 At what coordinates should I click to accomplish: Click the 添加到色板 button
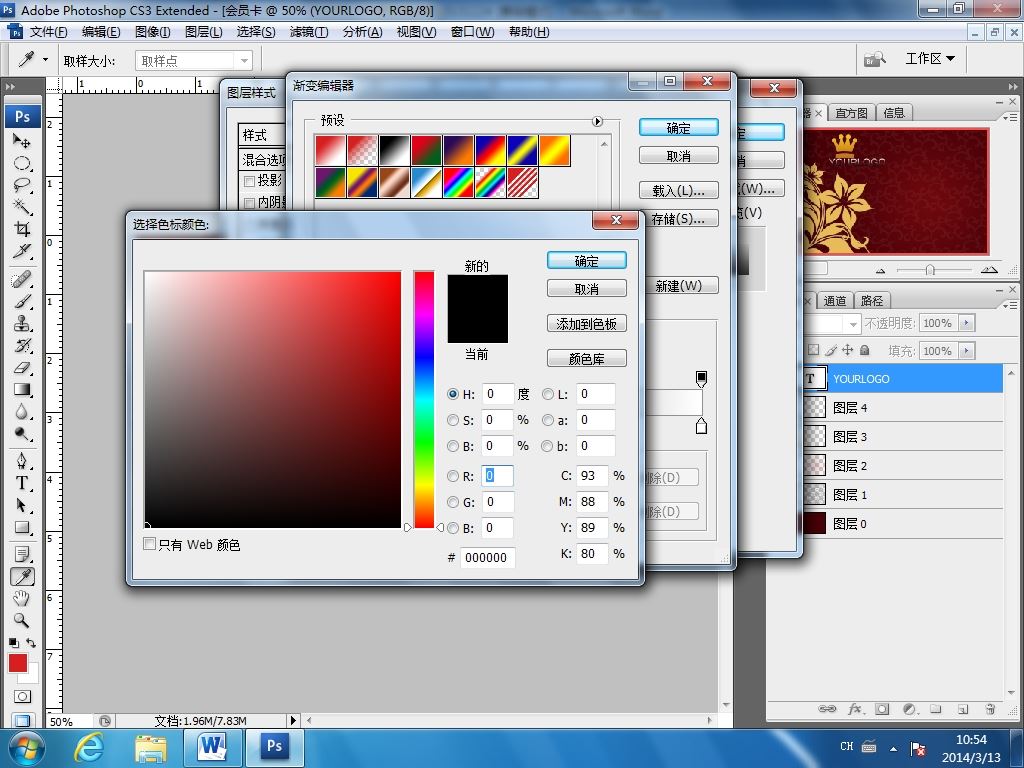(586, 324)
